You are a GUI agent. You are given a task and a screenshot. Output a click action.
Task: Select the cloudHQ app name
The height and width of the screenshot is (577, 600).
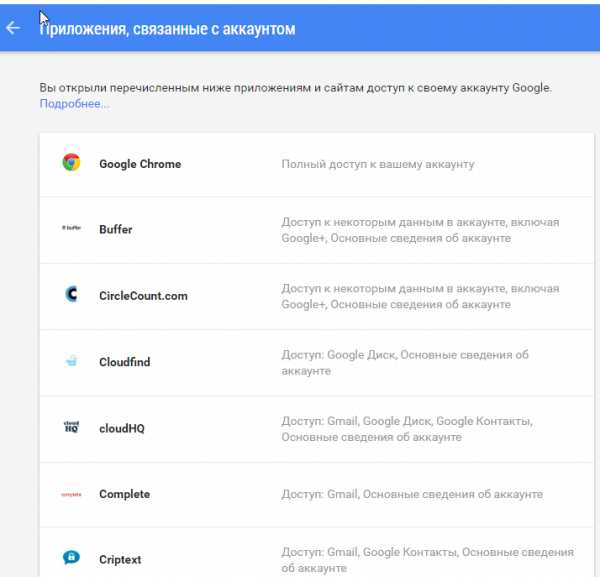(122, 428)
